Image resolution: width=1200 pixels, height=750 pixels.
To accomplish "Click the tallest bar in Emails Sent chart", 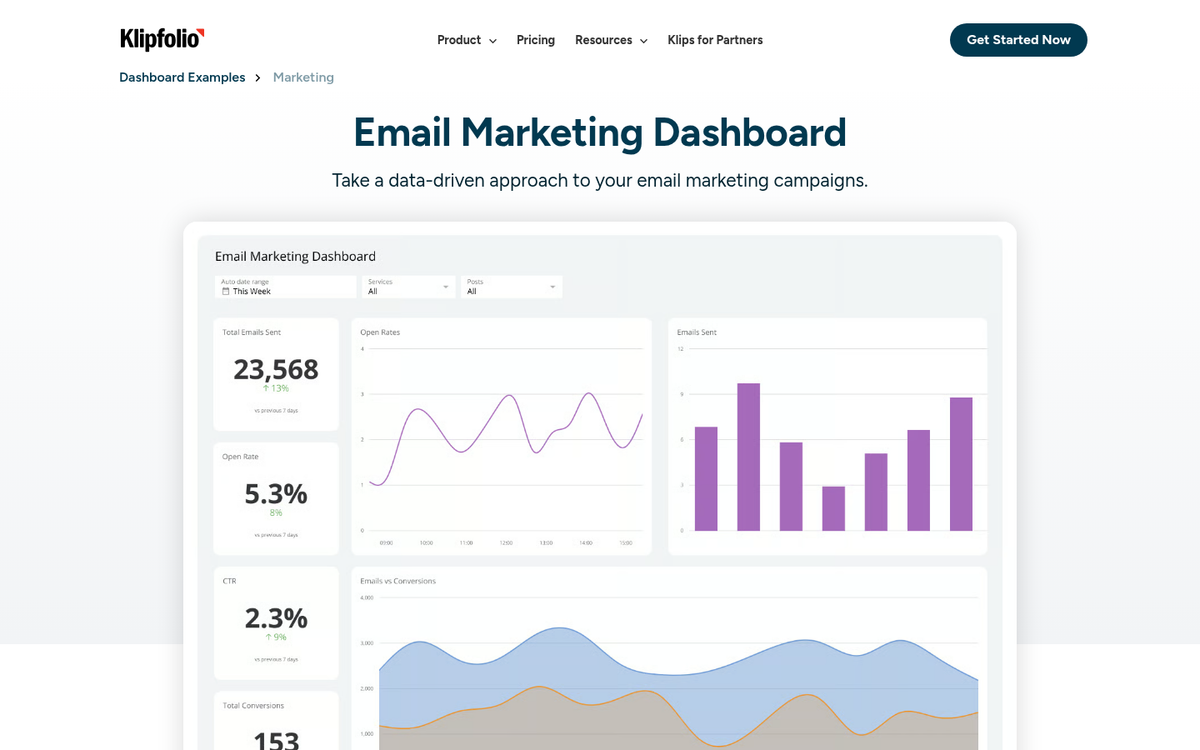I will click(x=746, y=455).
